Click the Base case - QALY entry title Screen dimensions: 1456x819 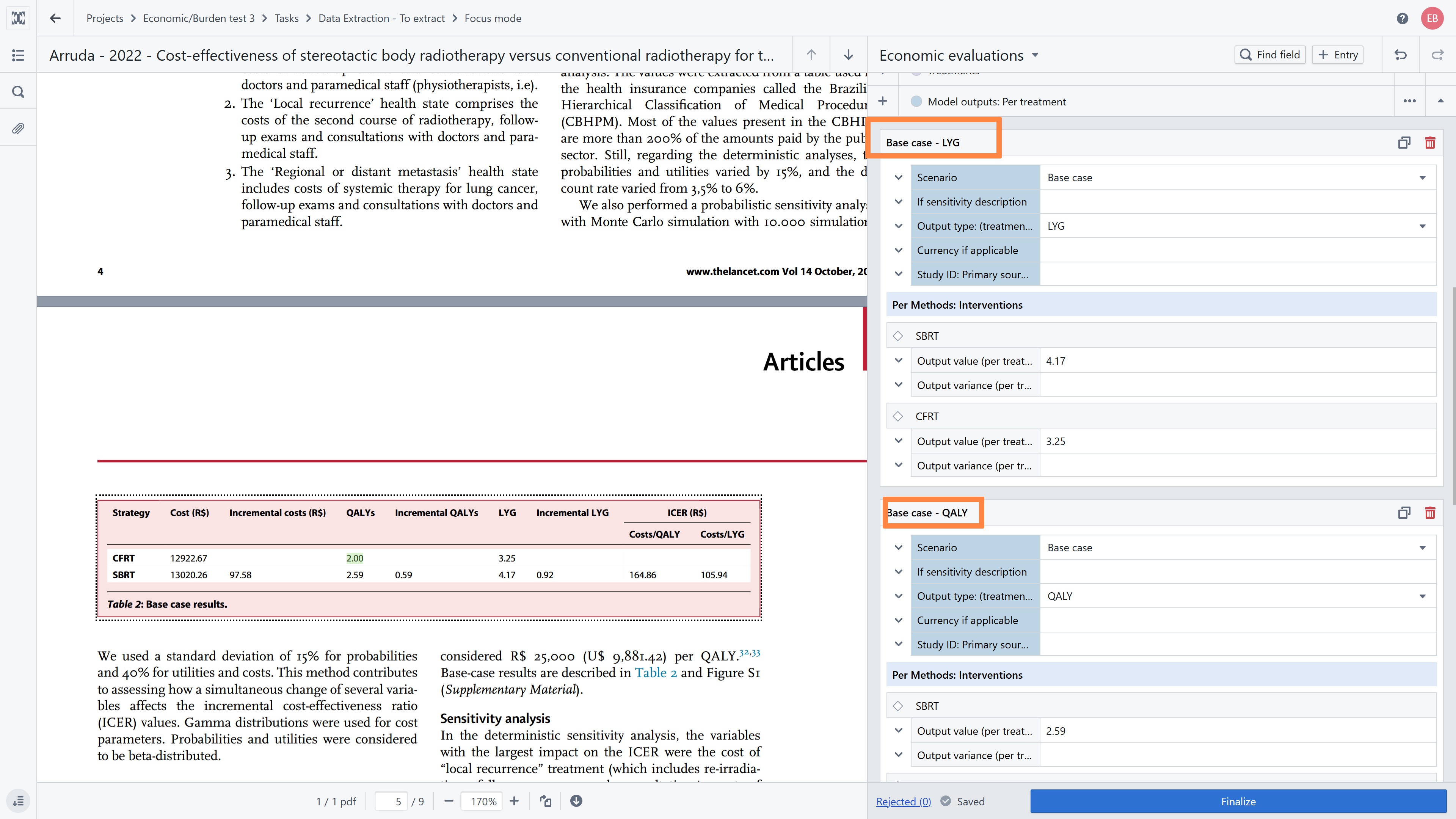tap(927, 513)
